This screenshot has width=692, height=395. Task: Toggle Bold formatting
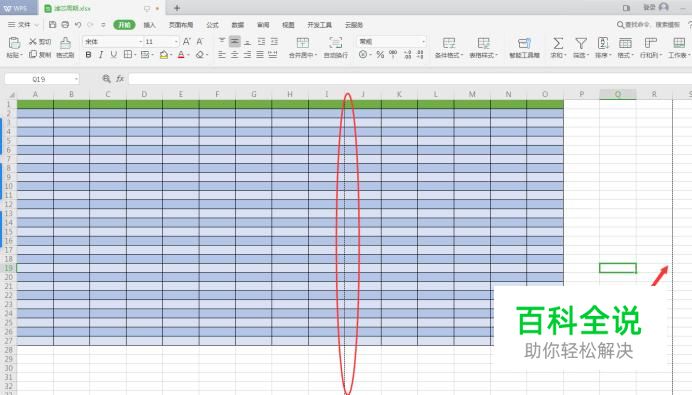click(88, 55)
